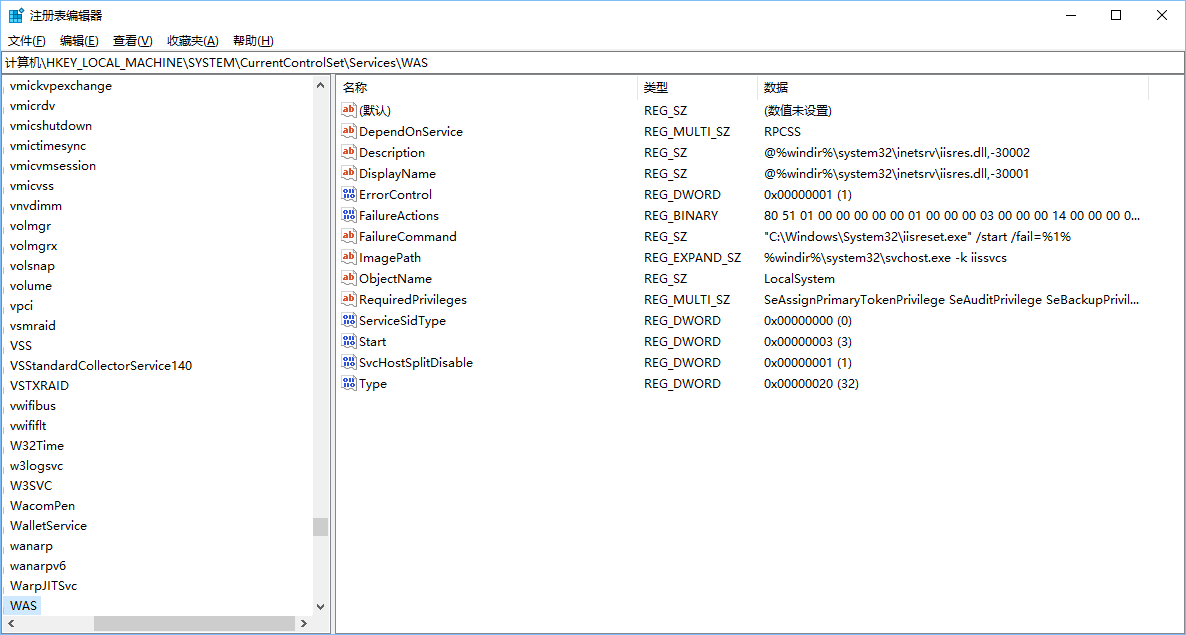This screenshot has width=1186, height=635.
Task: Click the DisplayName string value icon
Action: 349,174
